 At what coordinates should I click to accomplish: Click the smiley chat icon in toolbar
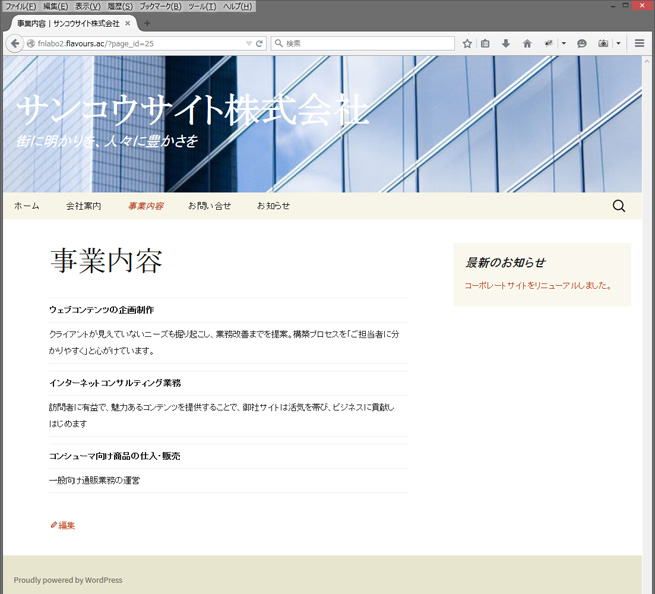582,44
